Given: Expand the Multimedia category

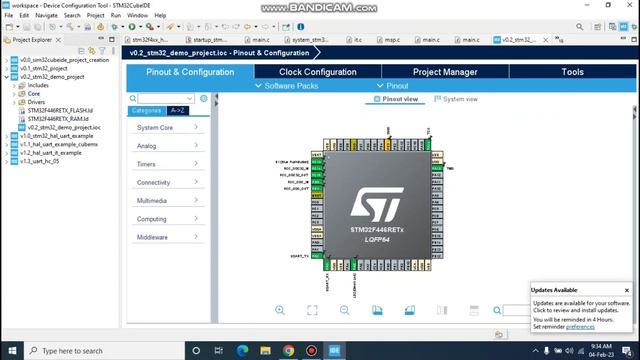Looking at the screenshot, I should point(167,200).
